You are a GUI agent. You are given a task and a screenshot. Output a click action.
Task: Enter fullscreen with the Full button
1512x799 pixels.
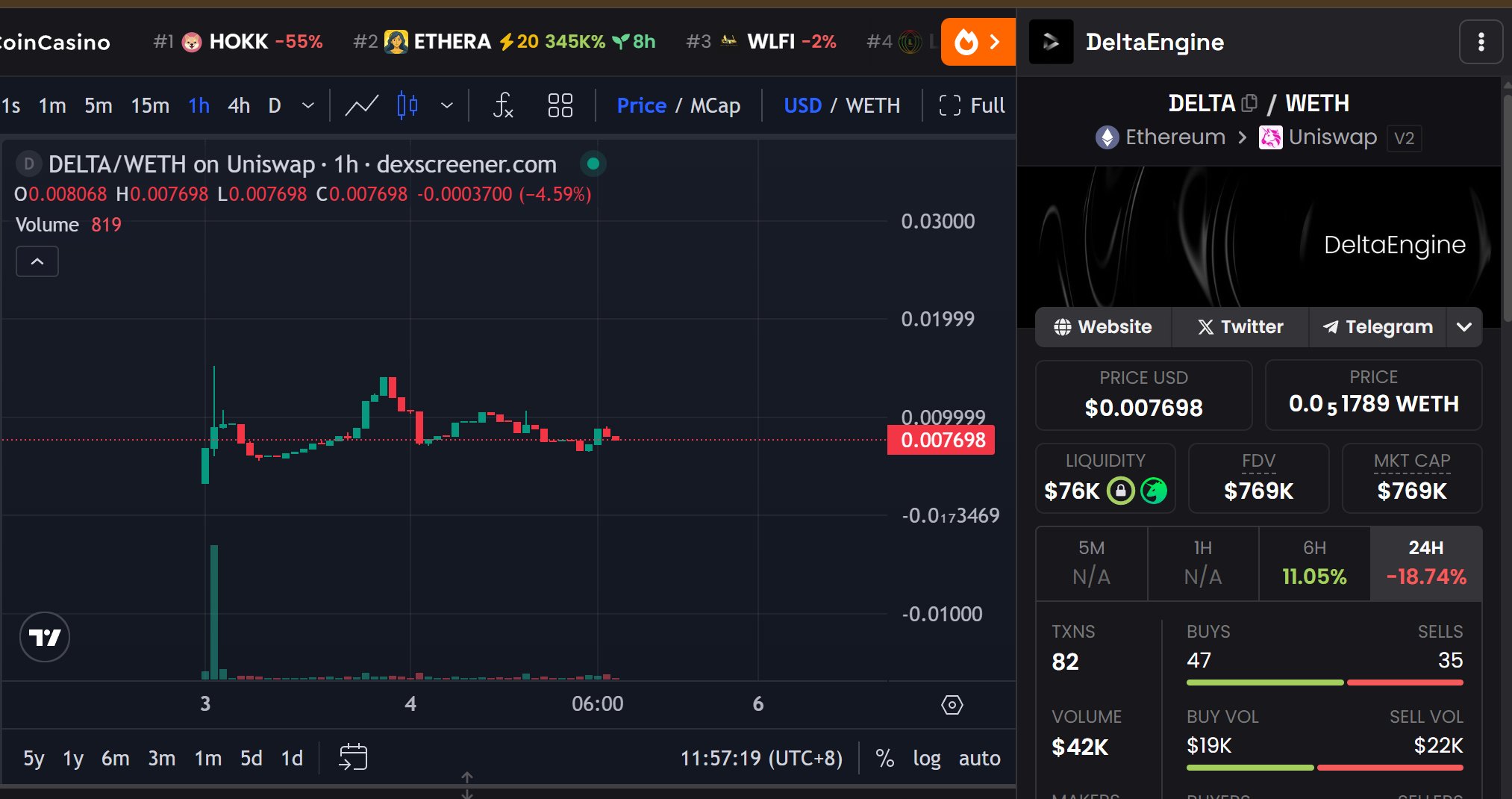click(x=972, y=105)
